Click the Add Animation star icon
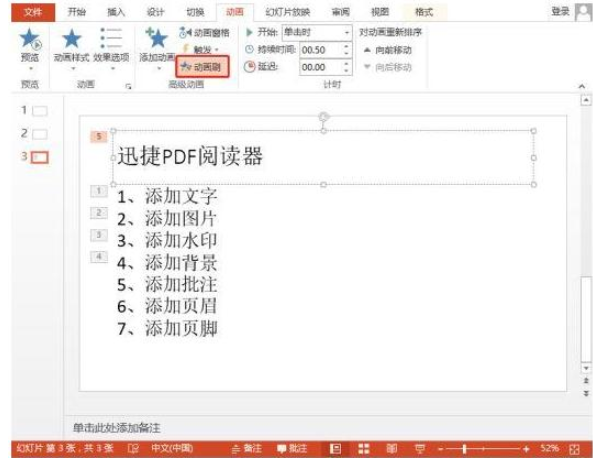 click(x=157, y=38)
